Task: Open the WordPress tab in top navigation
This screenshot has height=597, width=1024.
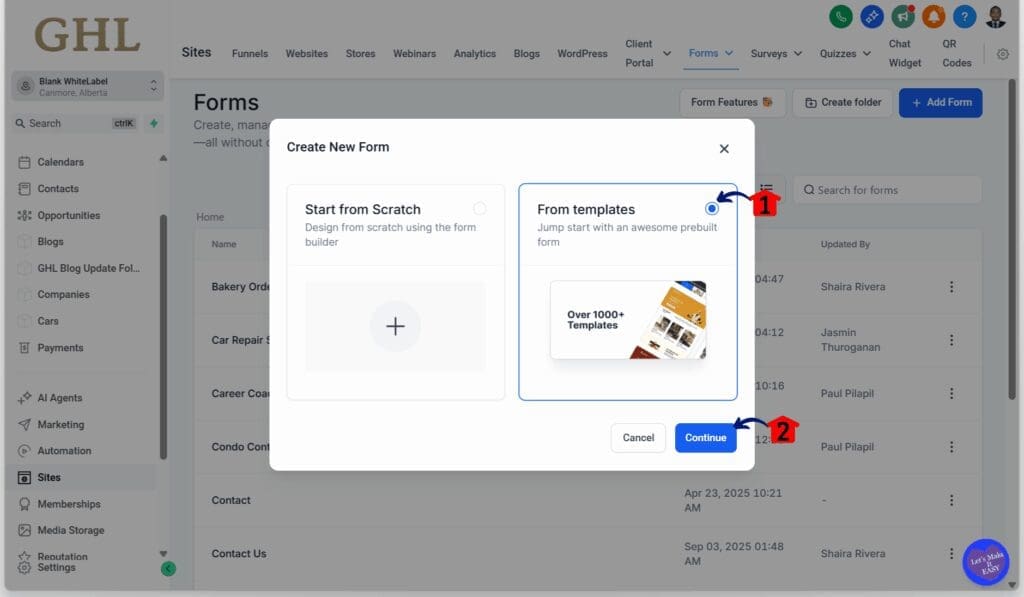Action: click(582, 53)
